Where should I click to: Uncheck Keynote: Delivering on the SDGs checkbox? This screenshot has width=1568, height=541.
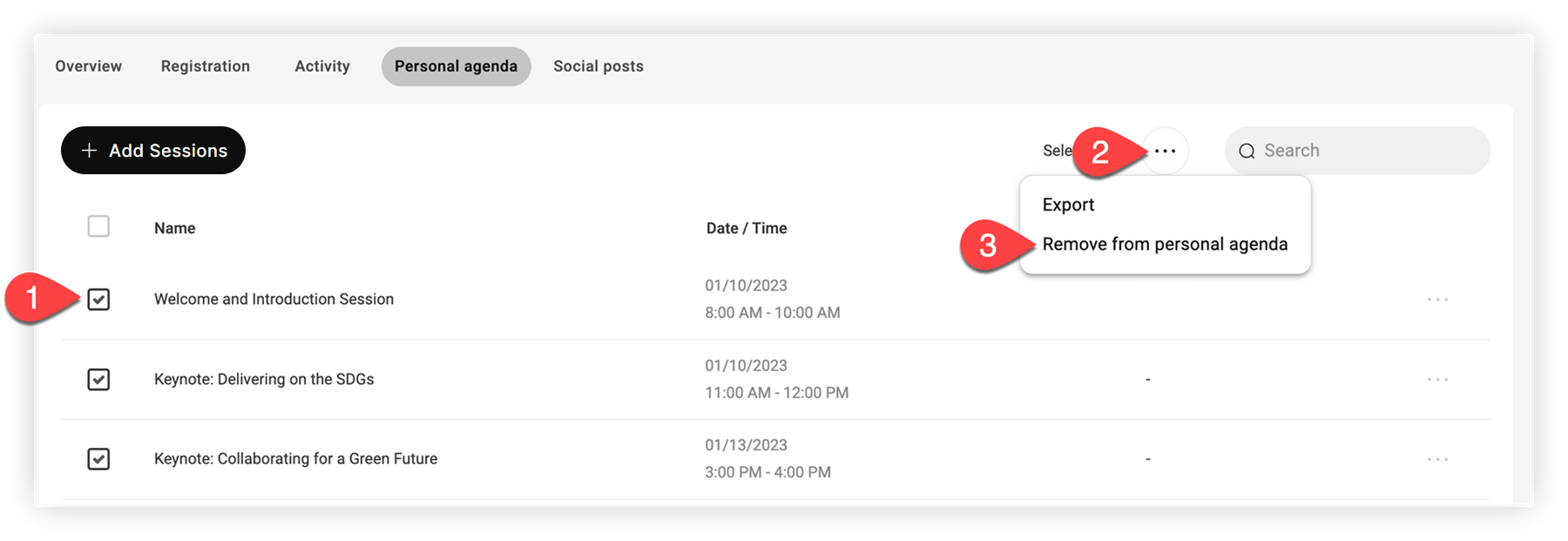98,380
